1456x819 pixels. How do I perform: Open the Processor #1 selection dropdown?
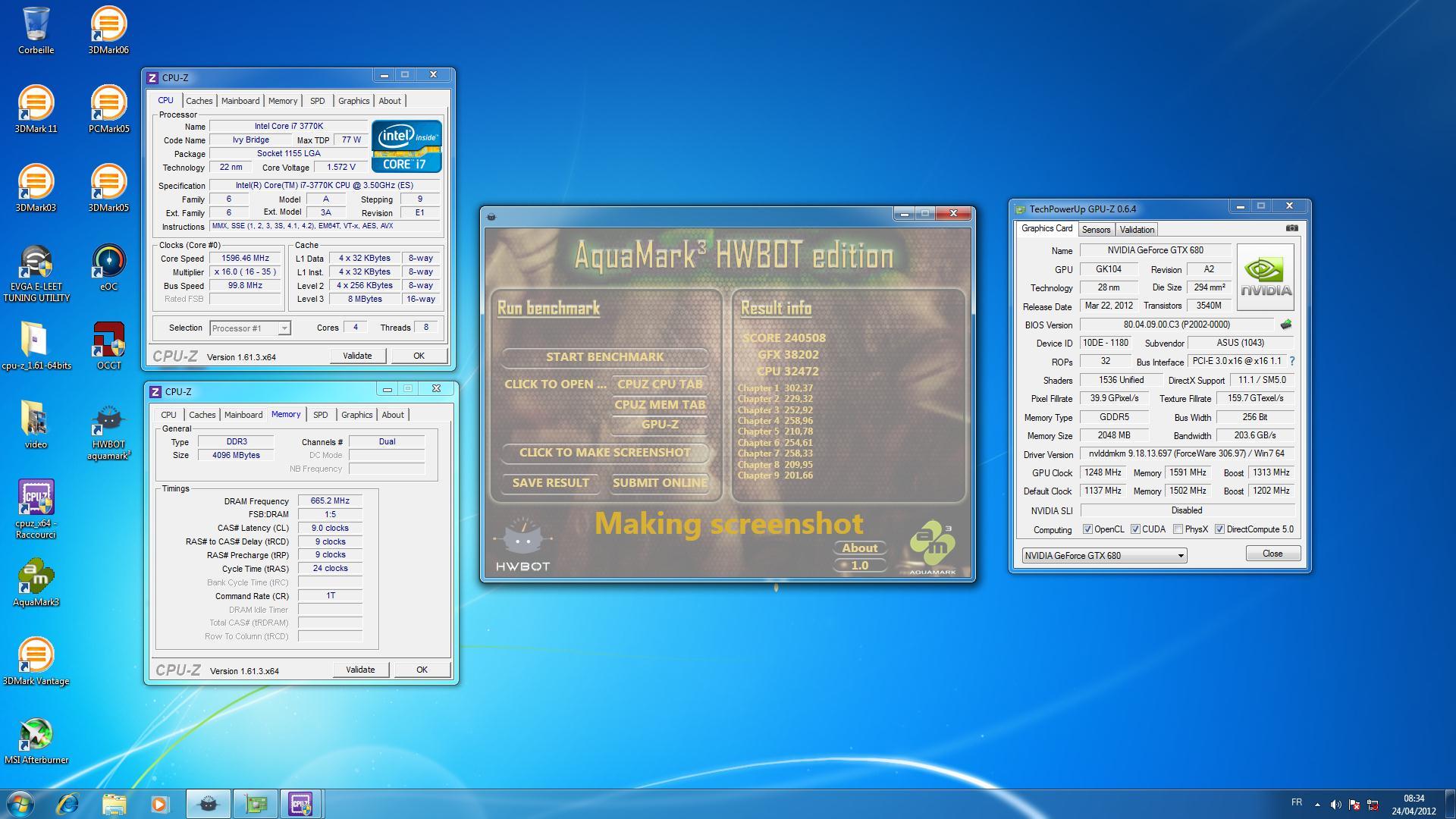250,328
